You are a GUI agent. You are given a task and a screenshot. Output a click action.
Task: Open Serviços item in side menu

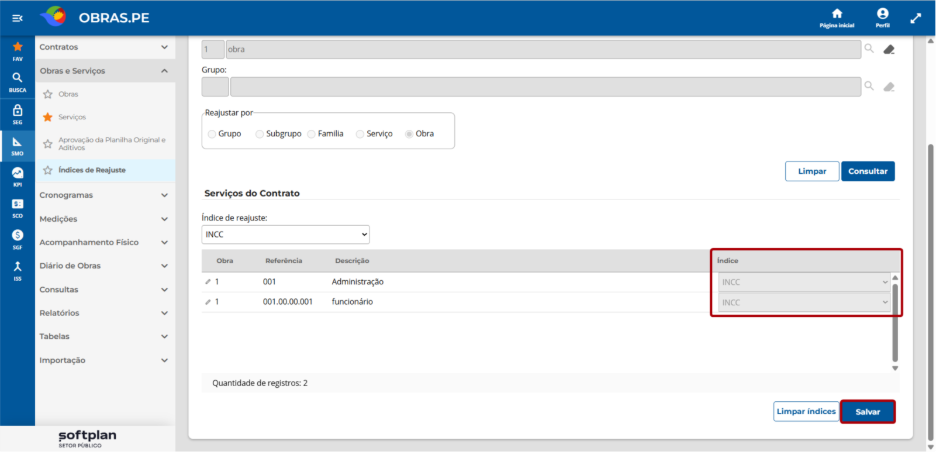tap(72, 117)
